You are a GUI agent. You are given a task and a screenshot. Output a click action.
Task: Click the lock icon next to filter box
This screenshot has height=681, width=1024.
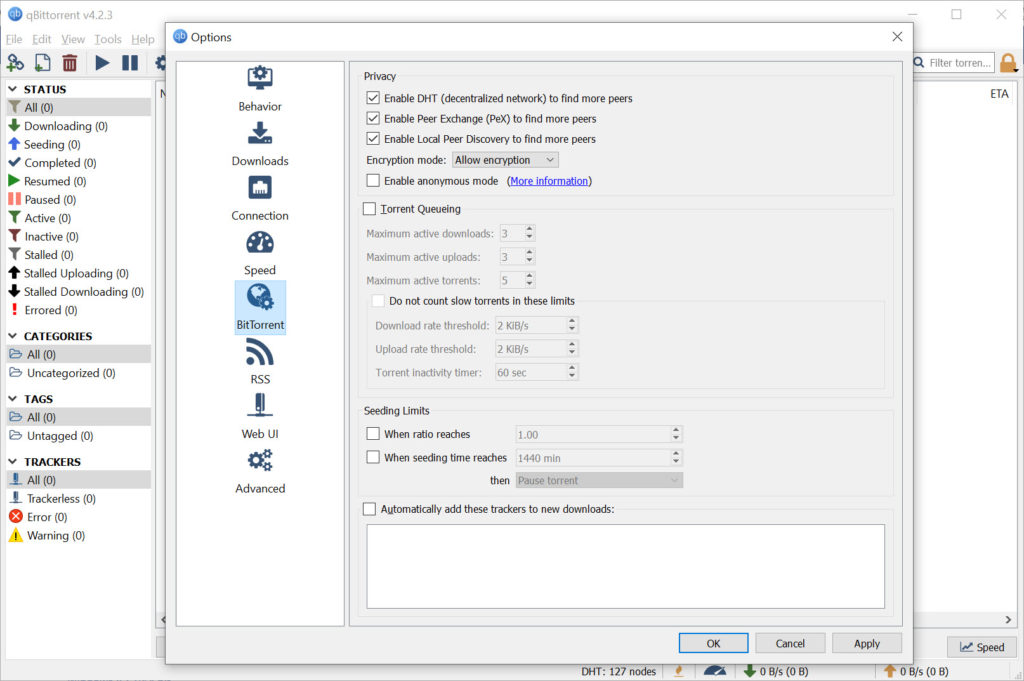coord(1008,63)
